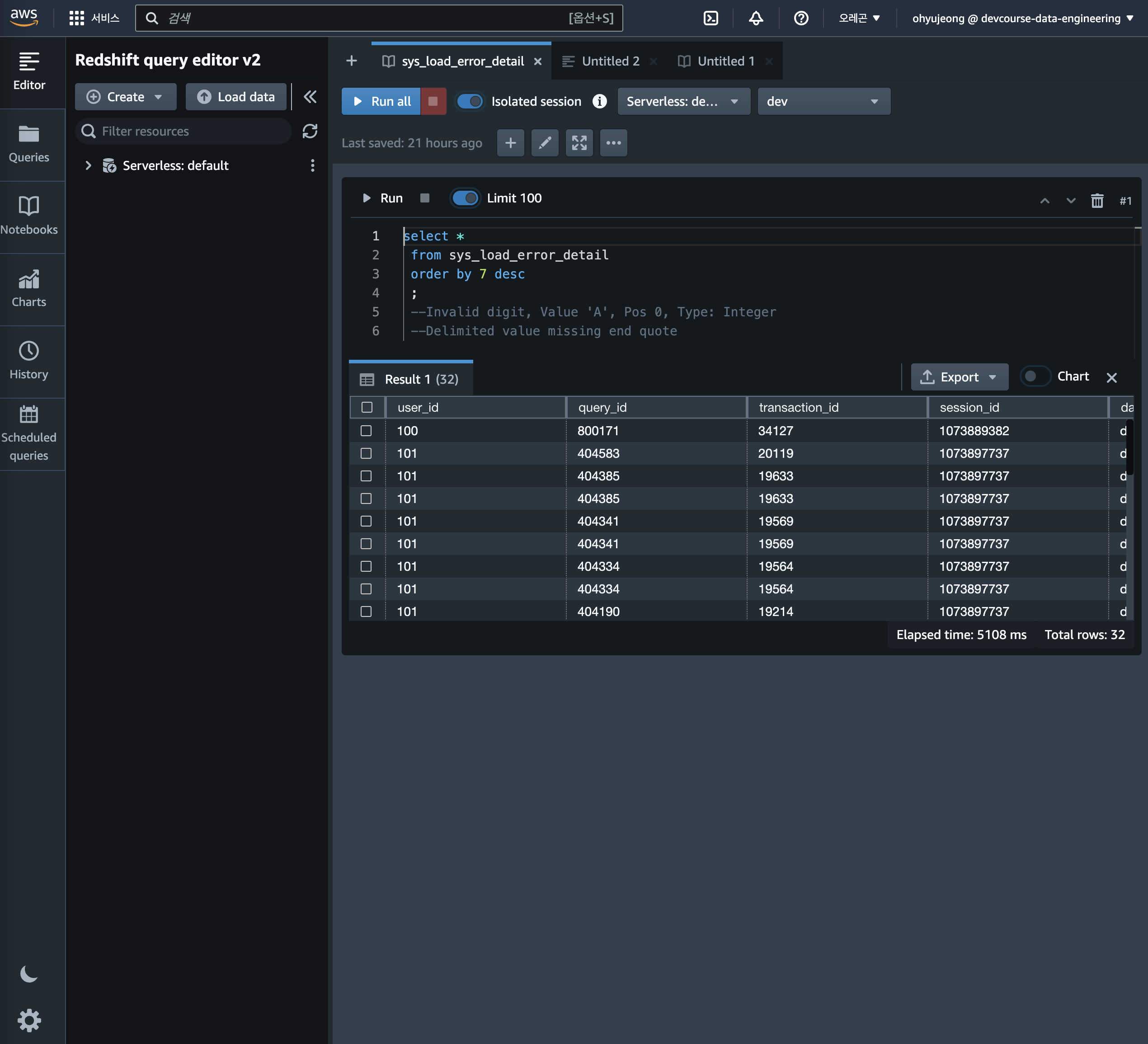This screenshot has width=1148, height=1044.
Task: Click the pencil edit icon
Action: 545,142
